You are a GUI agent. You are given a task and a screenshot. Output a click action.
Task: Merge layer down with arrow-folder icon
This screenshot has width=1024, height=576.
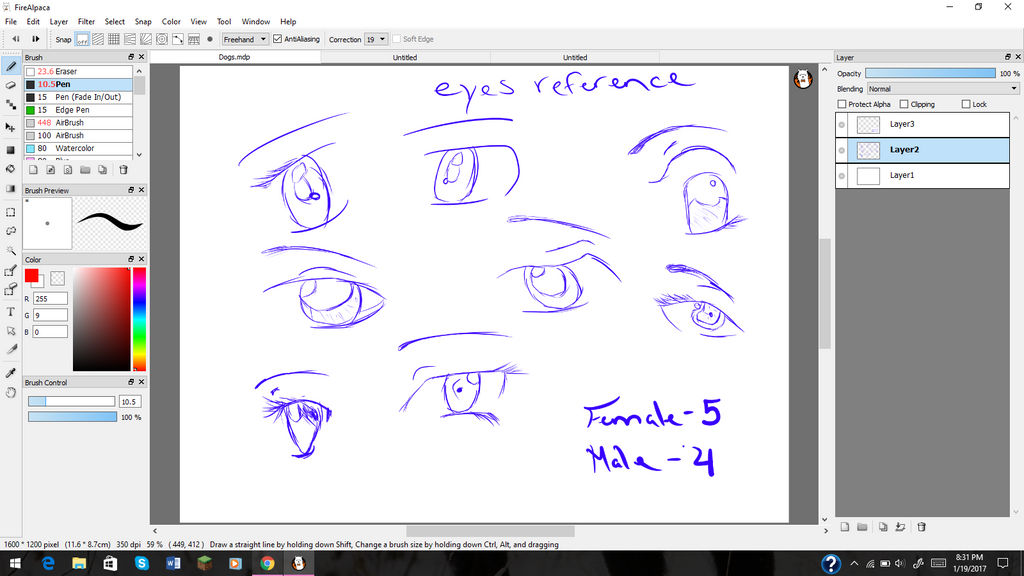[901, 527]
